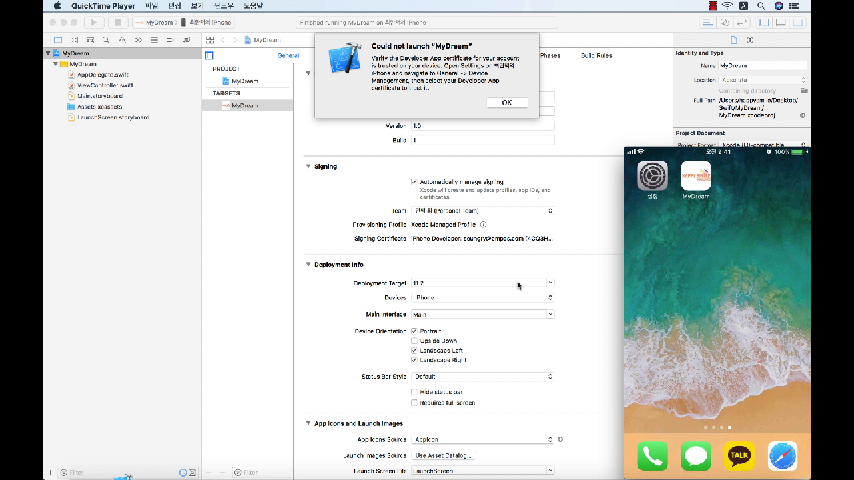
Task: Select the MyDream target in targets list
Action: 247,105
